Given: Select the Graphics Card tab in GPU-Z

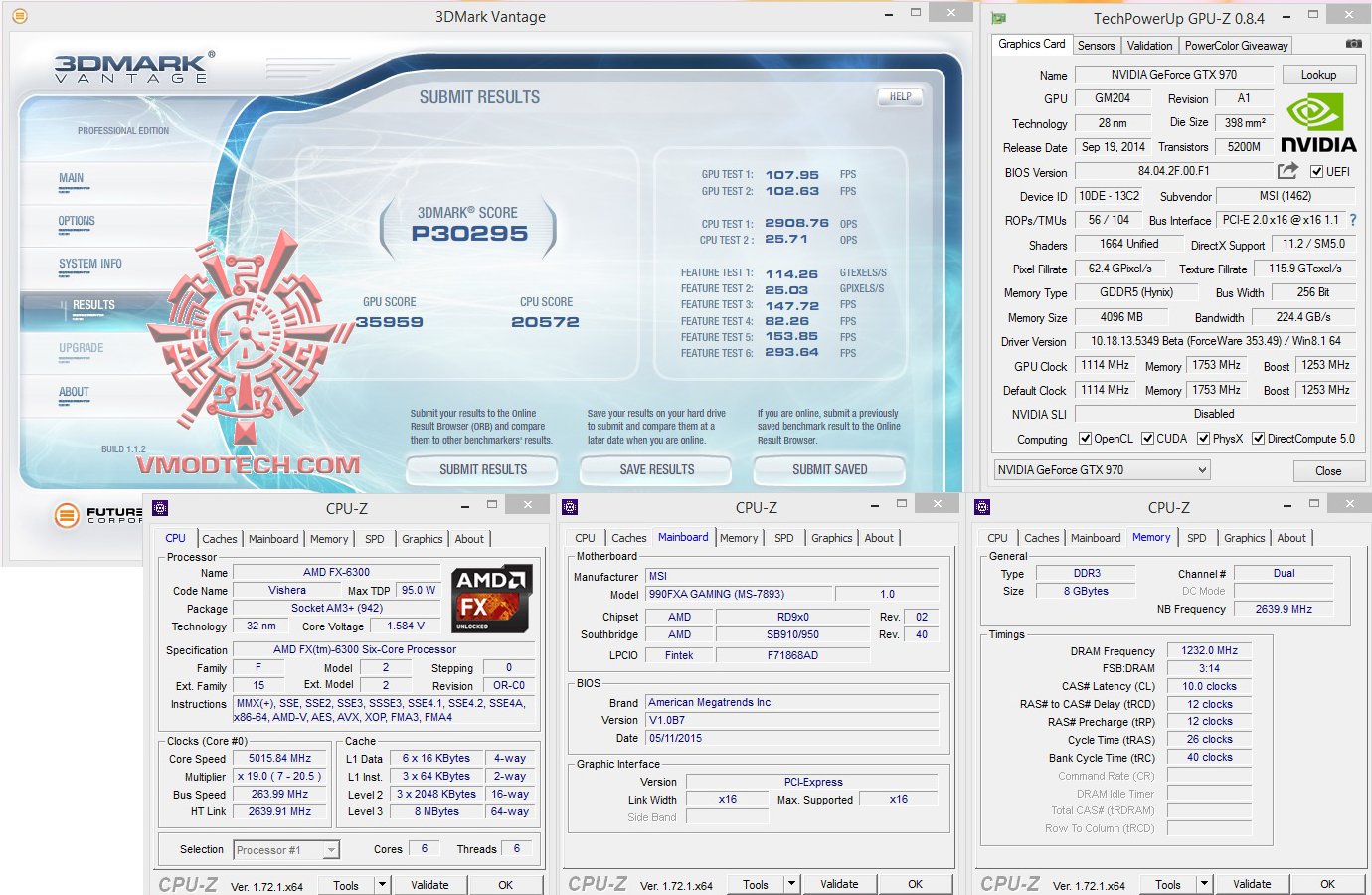Looking at the screenshot, I should click(x=1032, y=44).
